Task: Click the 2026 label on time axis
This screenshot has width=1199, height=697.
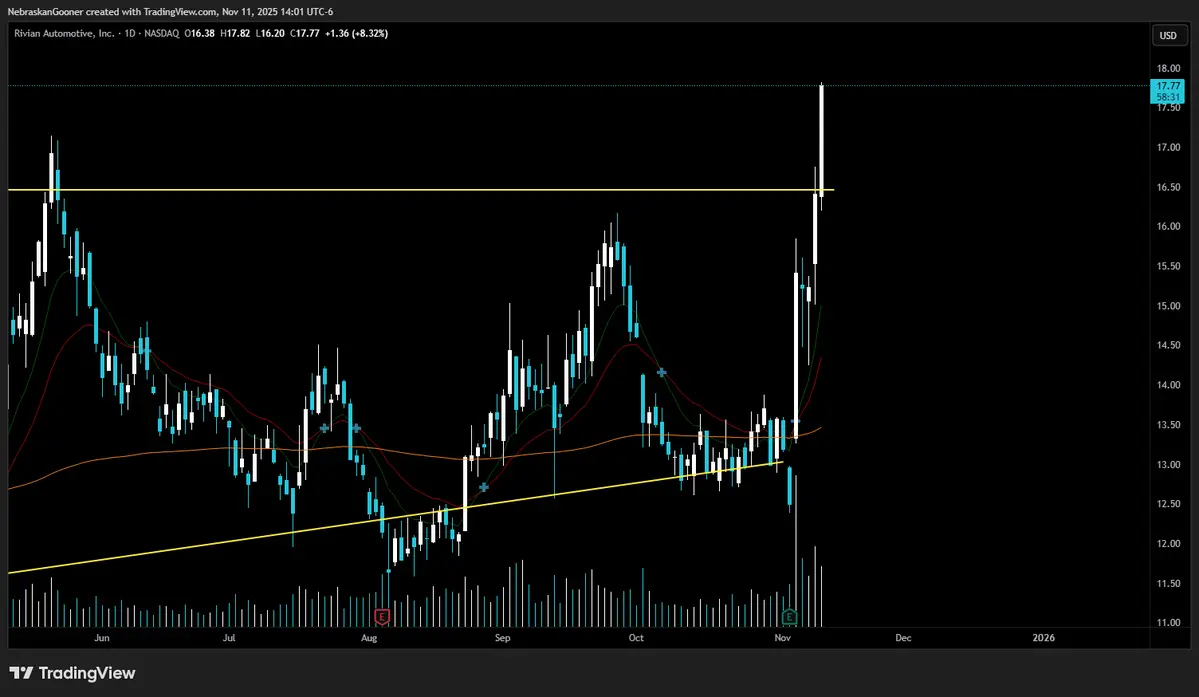Action: [1043, 638]
